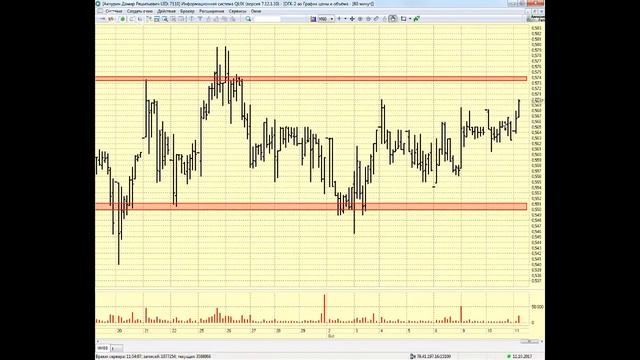
Task: Click the magnifier search icon in the toolbar
Action: coord(248,19)
